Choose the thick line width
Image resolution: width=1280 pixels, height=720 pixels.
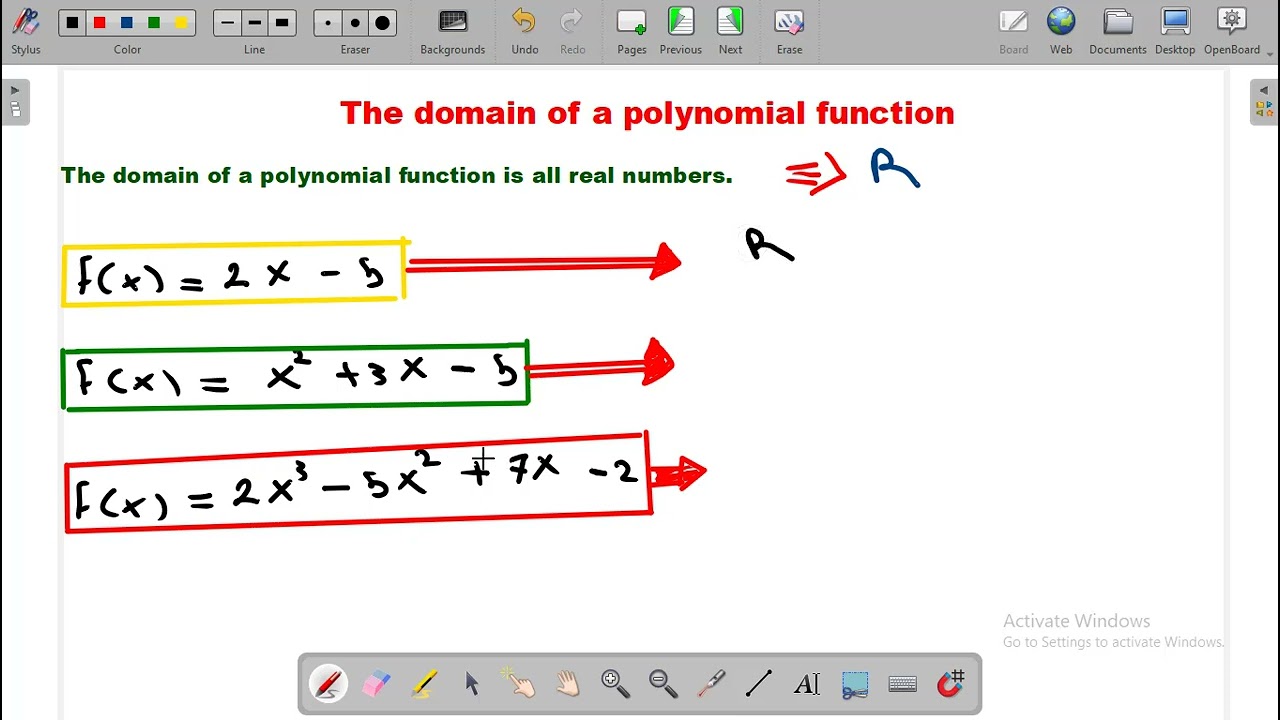point(282,23)
